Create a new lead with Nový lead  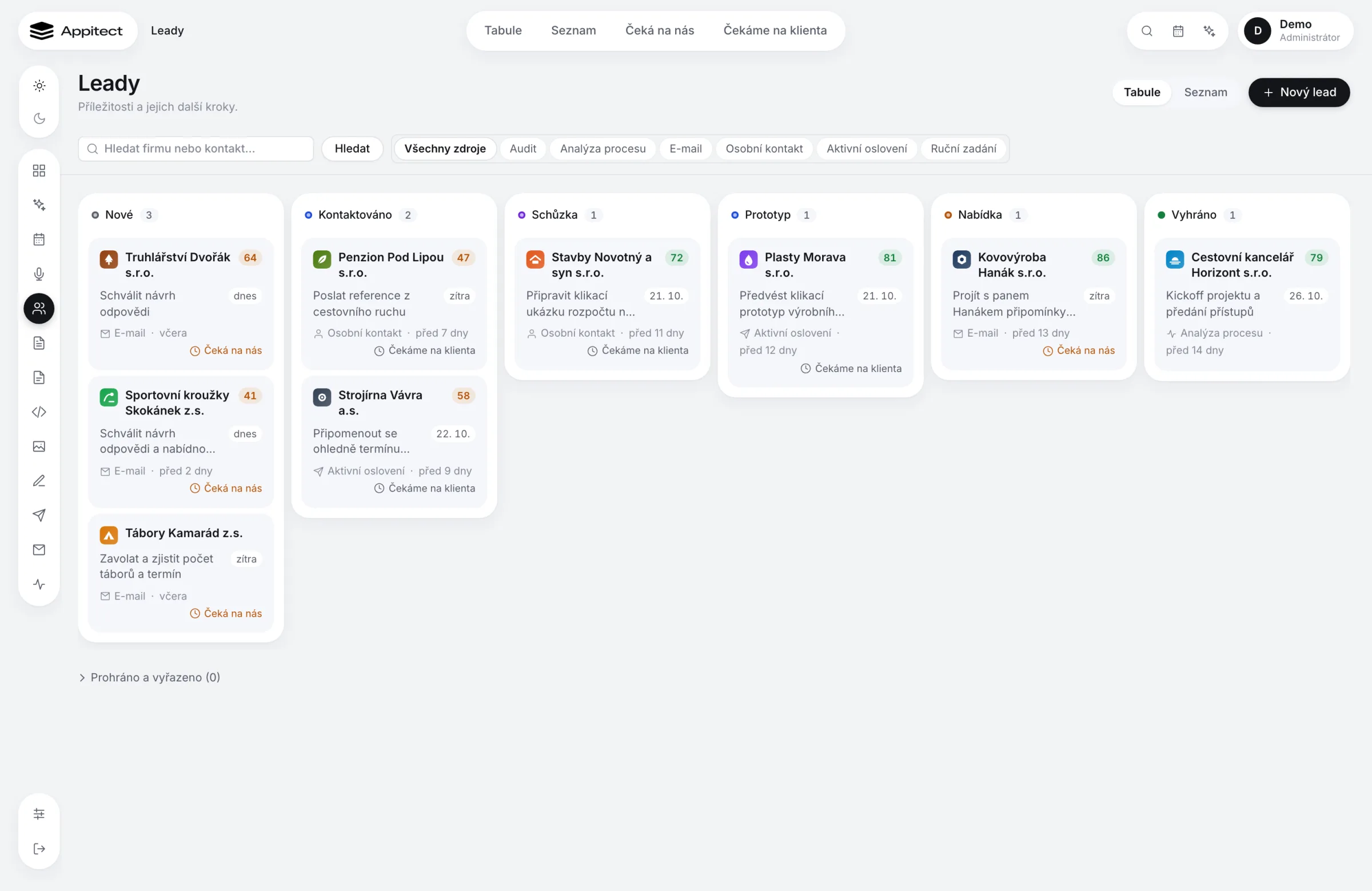point(1299,92)
